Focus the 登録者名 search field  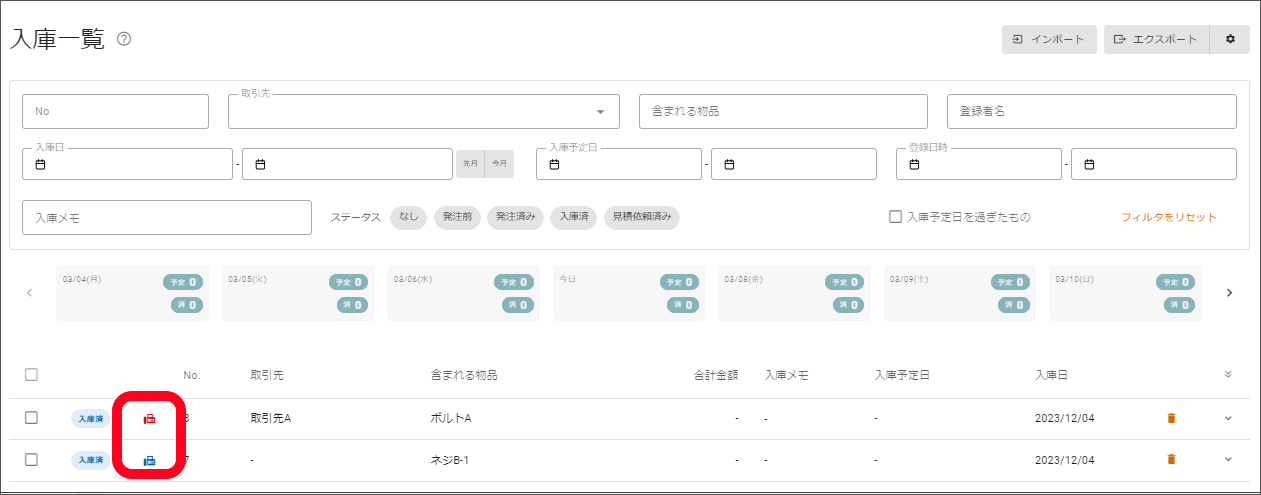point(1092,111)
